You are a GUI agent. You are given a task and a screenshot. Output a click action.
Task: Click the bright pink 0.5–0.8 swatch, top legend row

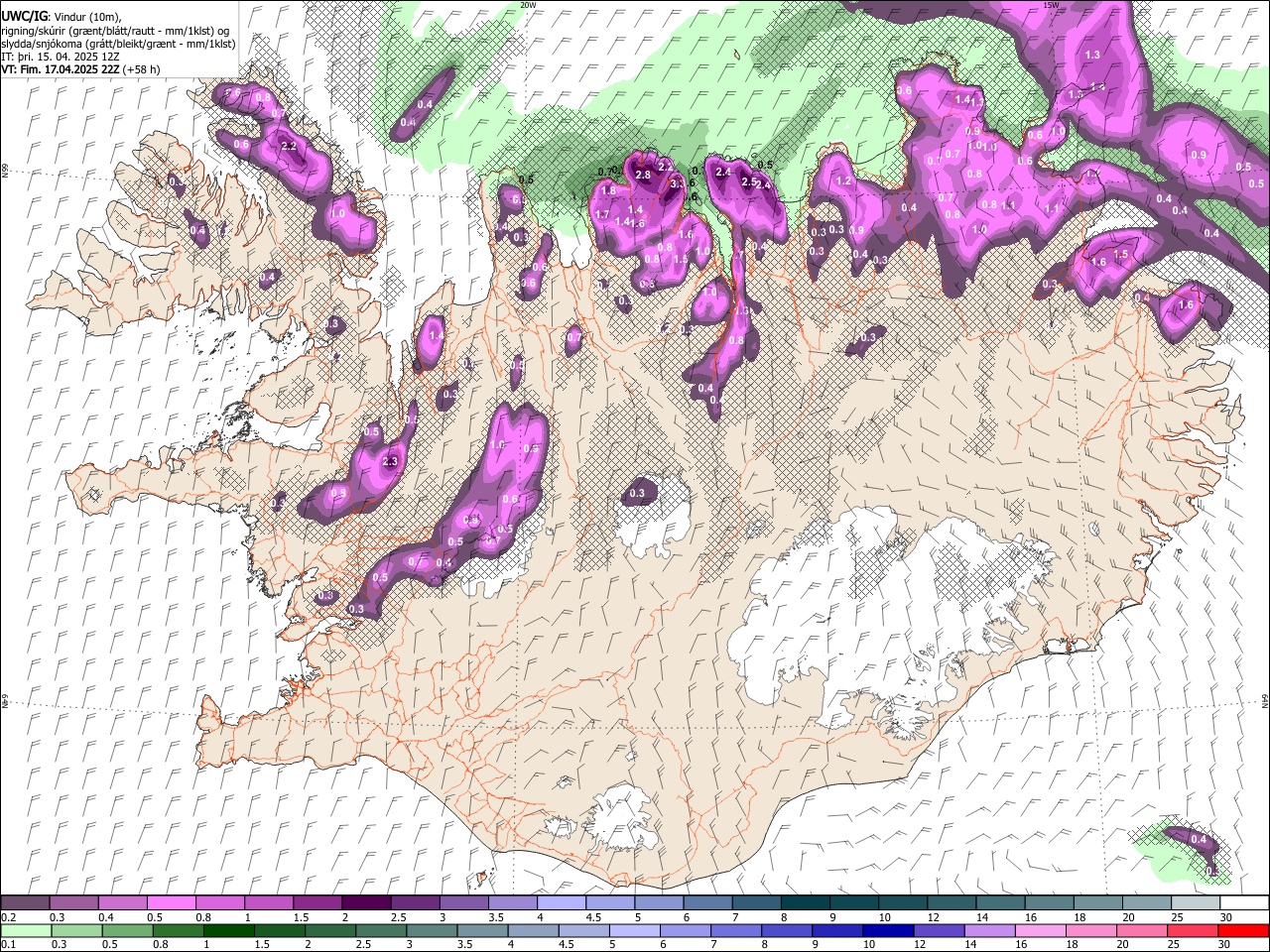point(172,903)
